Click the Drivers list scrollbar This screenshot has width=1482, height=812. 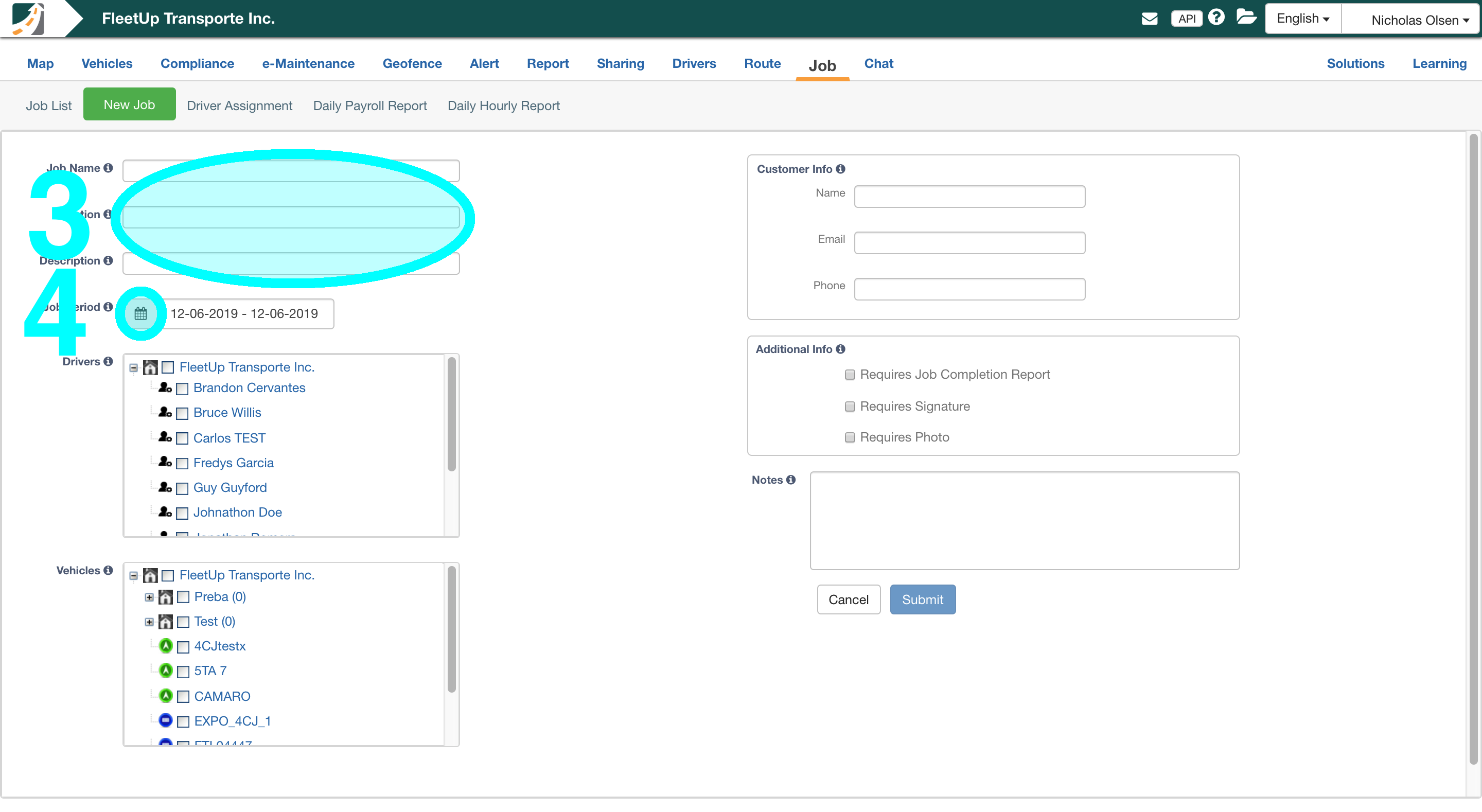pyautogui.click(x=452, y=414)
